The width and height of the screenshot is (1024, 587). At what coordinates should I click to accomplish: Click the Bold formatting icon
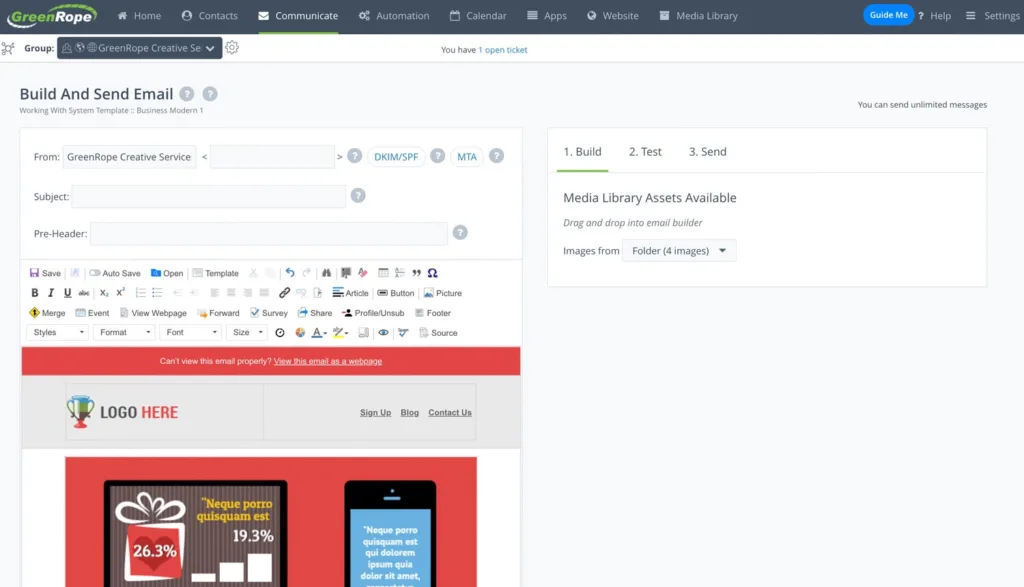point(35,293)
